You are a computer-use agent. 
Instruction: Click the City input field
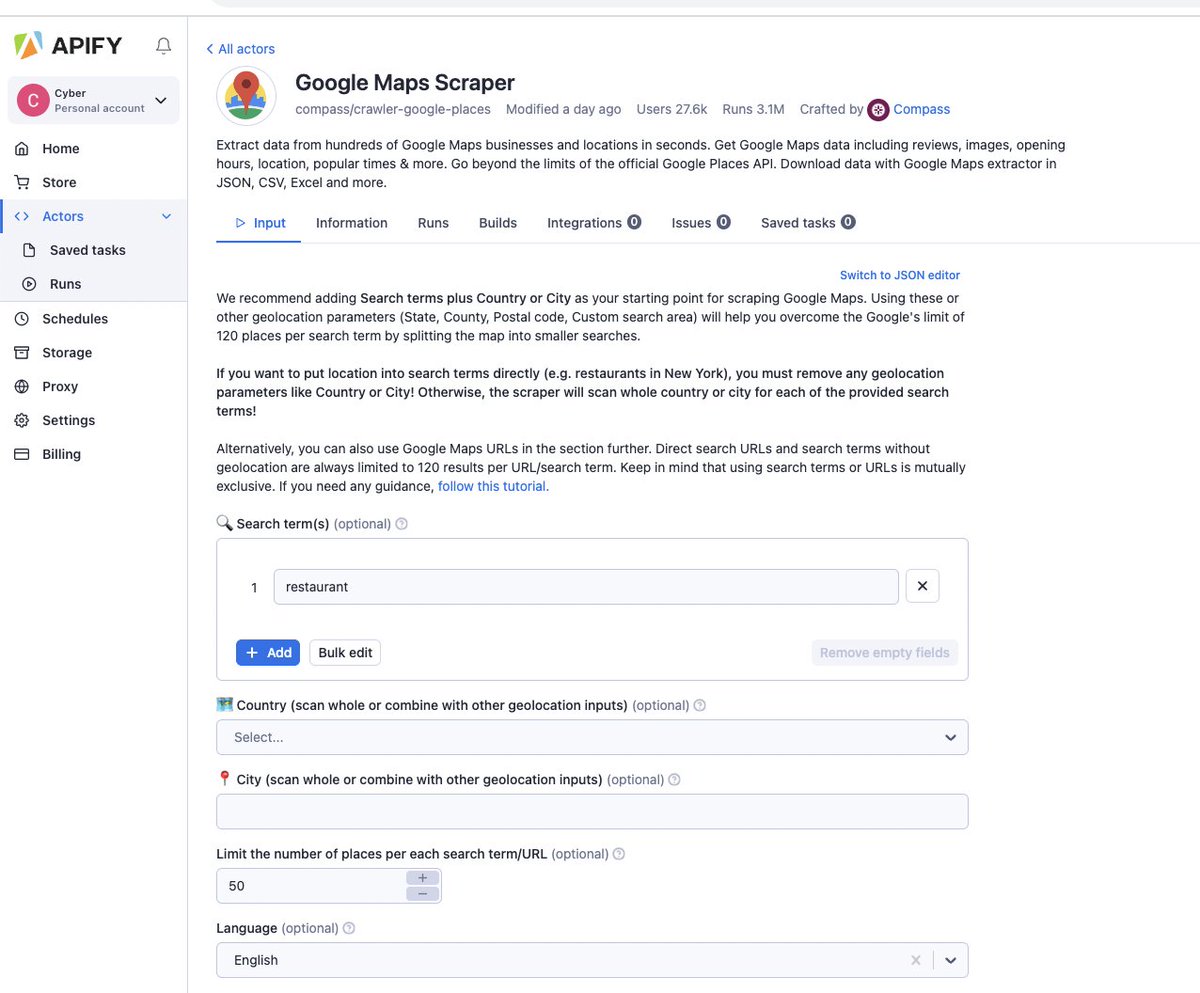click(592, 811)
